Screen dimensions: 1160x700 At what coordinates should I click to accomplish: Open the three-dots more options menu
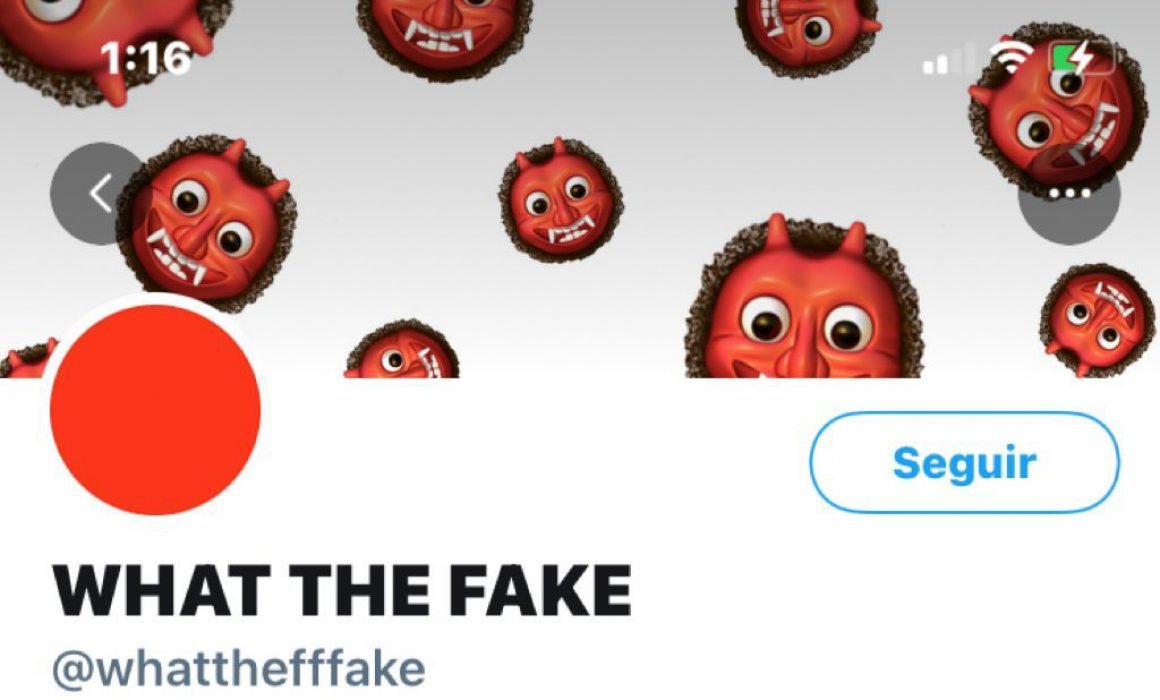coord(1069,194)
